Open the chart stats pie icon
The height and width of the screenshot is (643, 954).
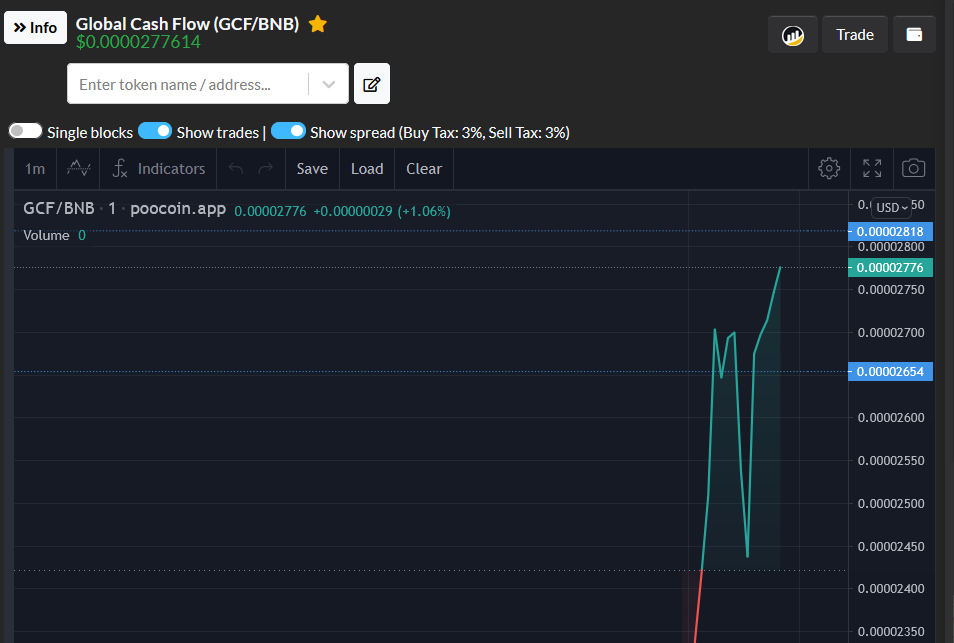[x=792, y=35]
